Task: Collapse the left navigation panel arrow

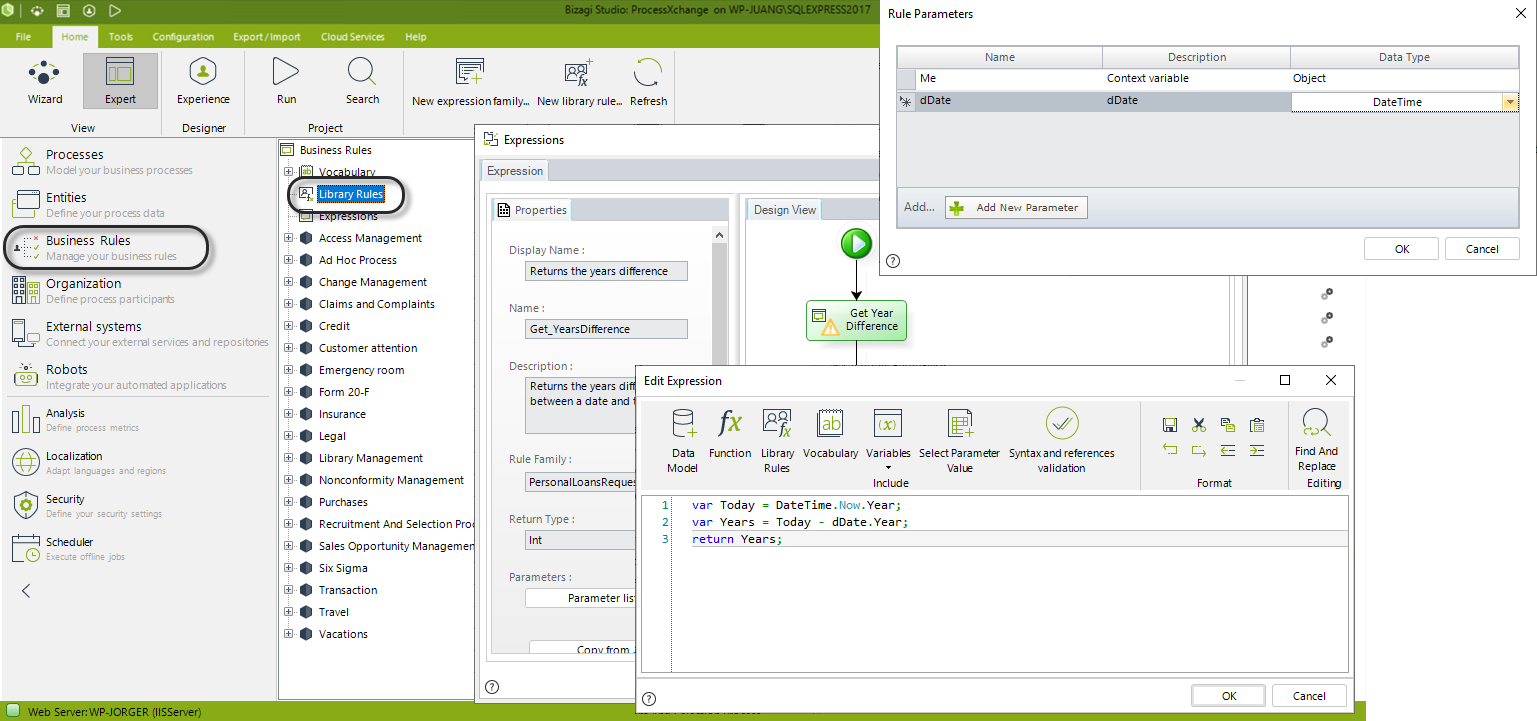Action: click(x=26, y=591)
